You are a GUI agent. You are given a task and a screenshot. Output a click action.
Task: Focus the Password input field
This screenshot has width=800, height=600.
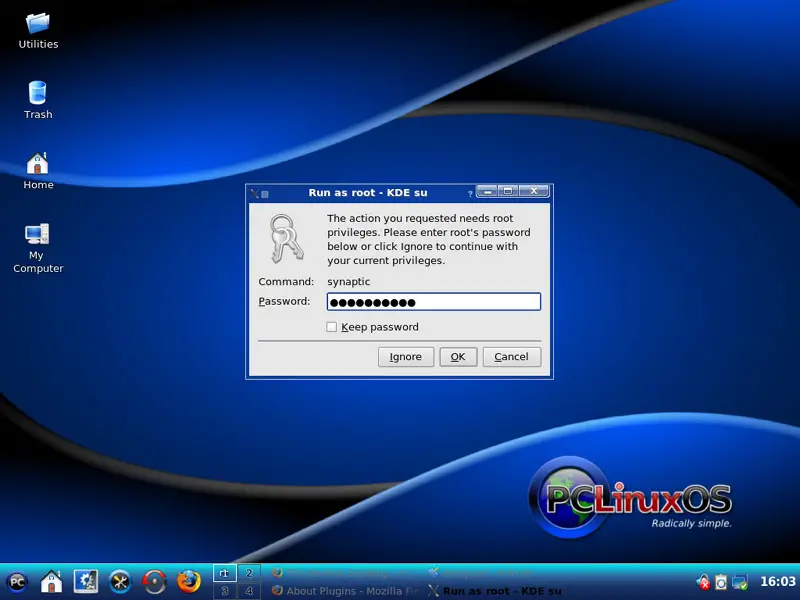(x=434, y=302)
